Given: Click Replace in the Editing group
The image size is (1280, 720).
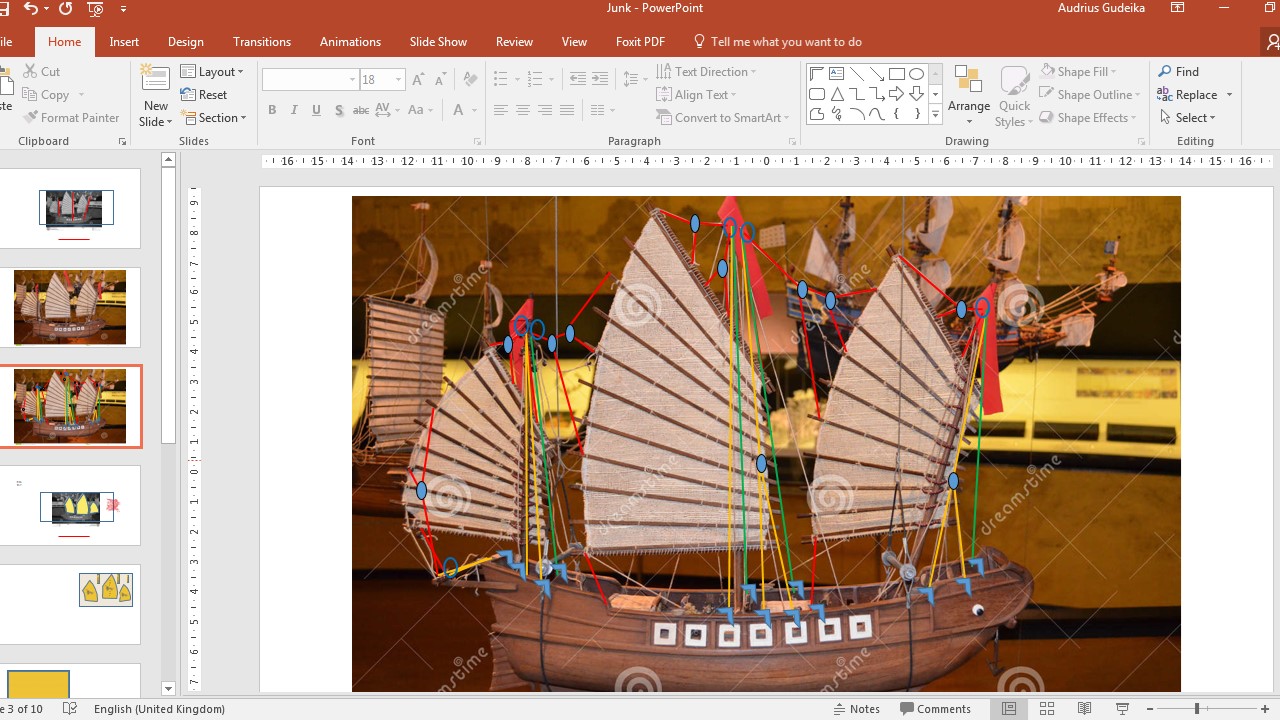Looking at the screenshot, I should tap(1186, 95).
